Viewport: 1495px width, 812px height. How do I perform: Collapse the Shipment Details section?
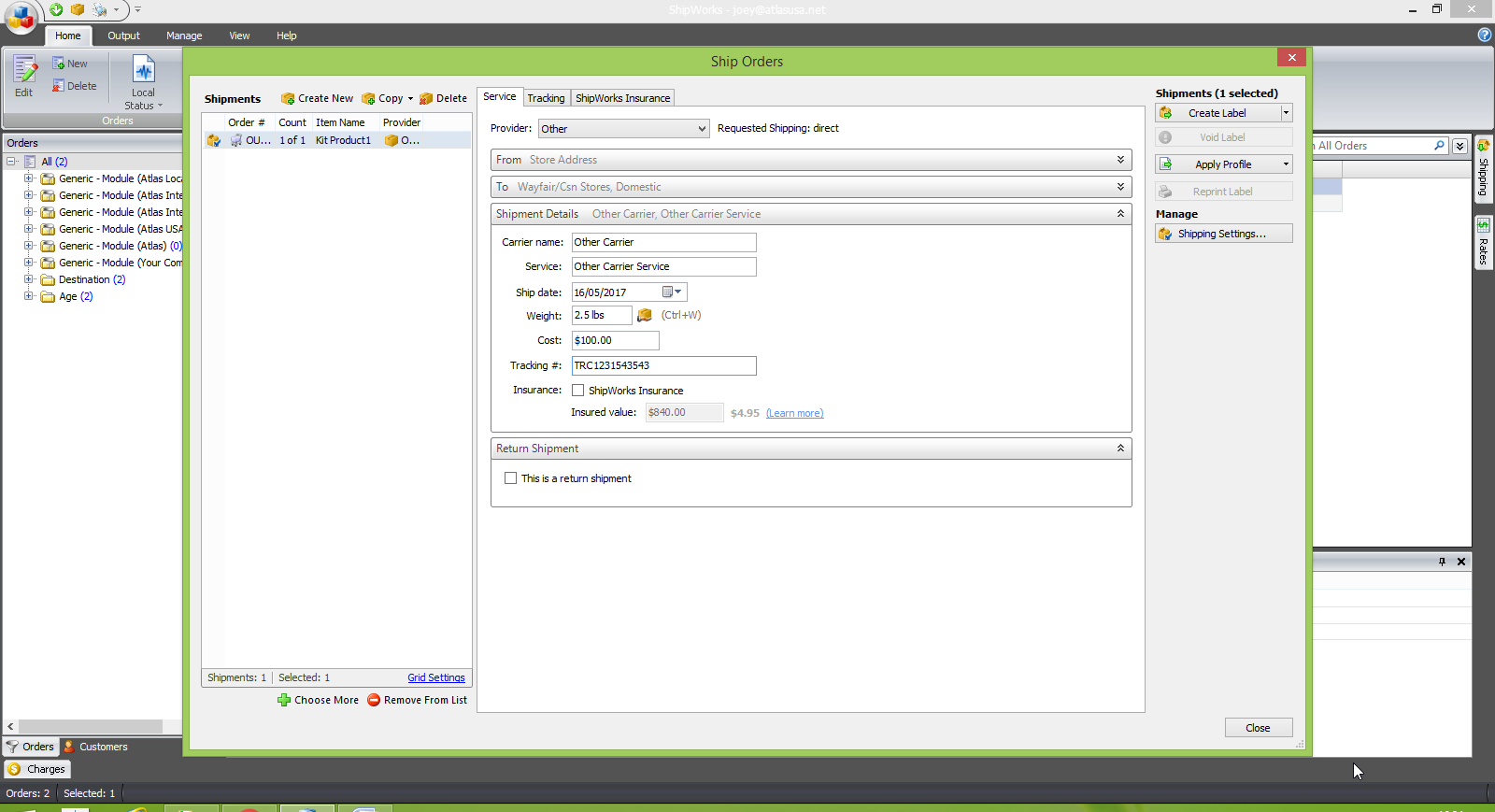coord(1120,214)
